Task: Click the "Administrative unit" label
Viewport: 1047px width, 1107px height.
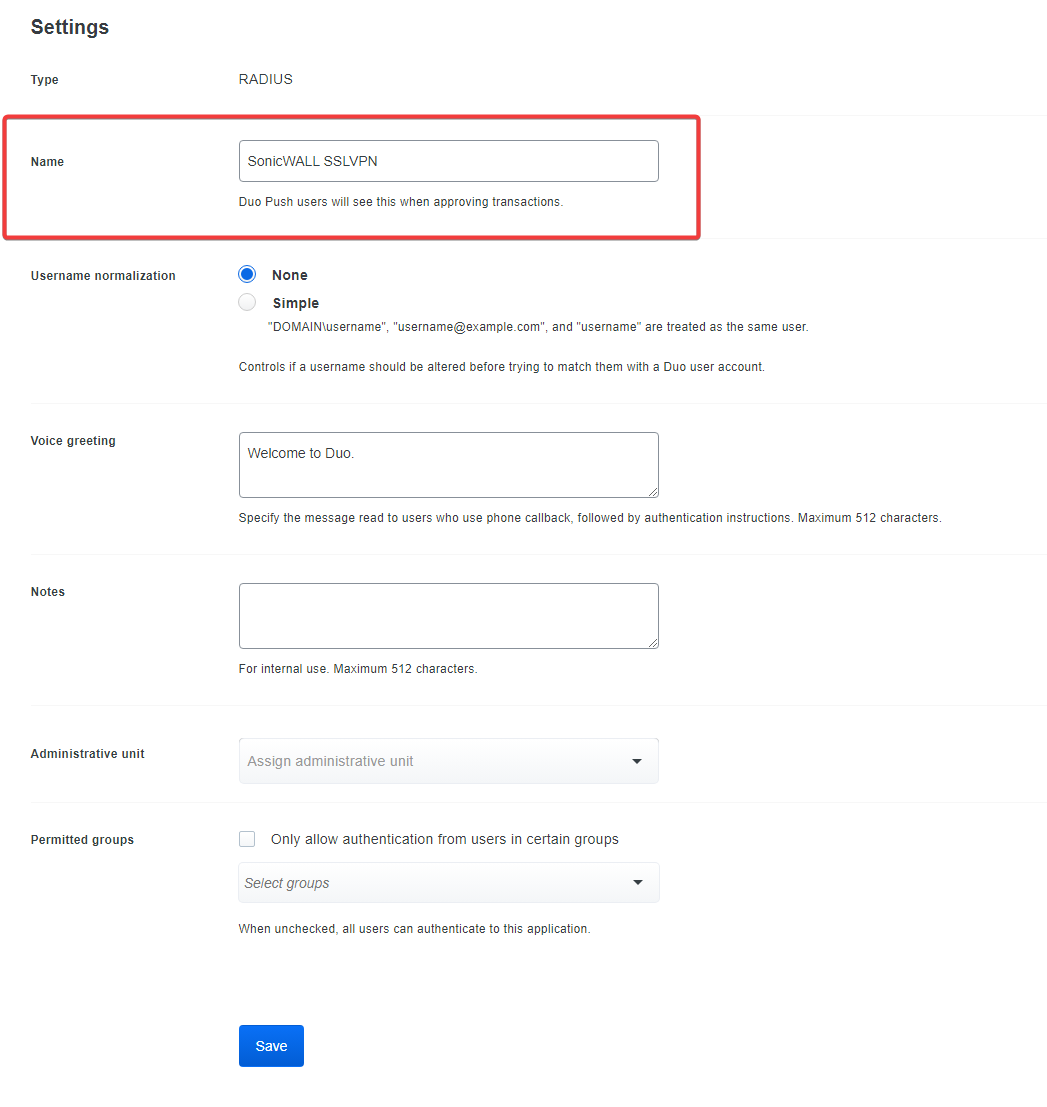Action: click(x=87, y=753)
